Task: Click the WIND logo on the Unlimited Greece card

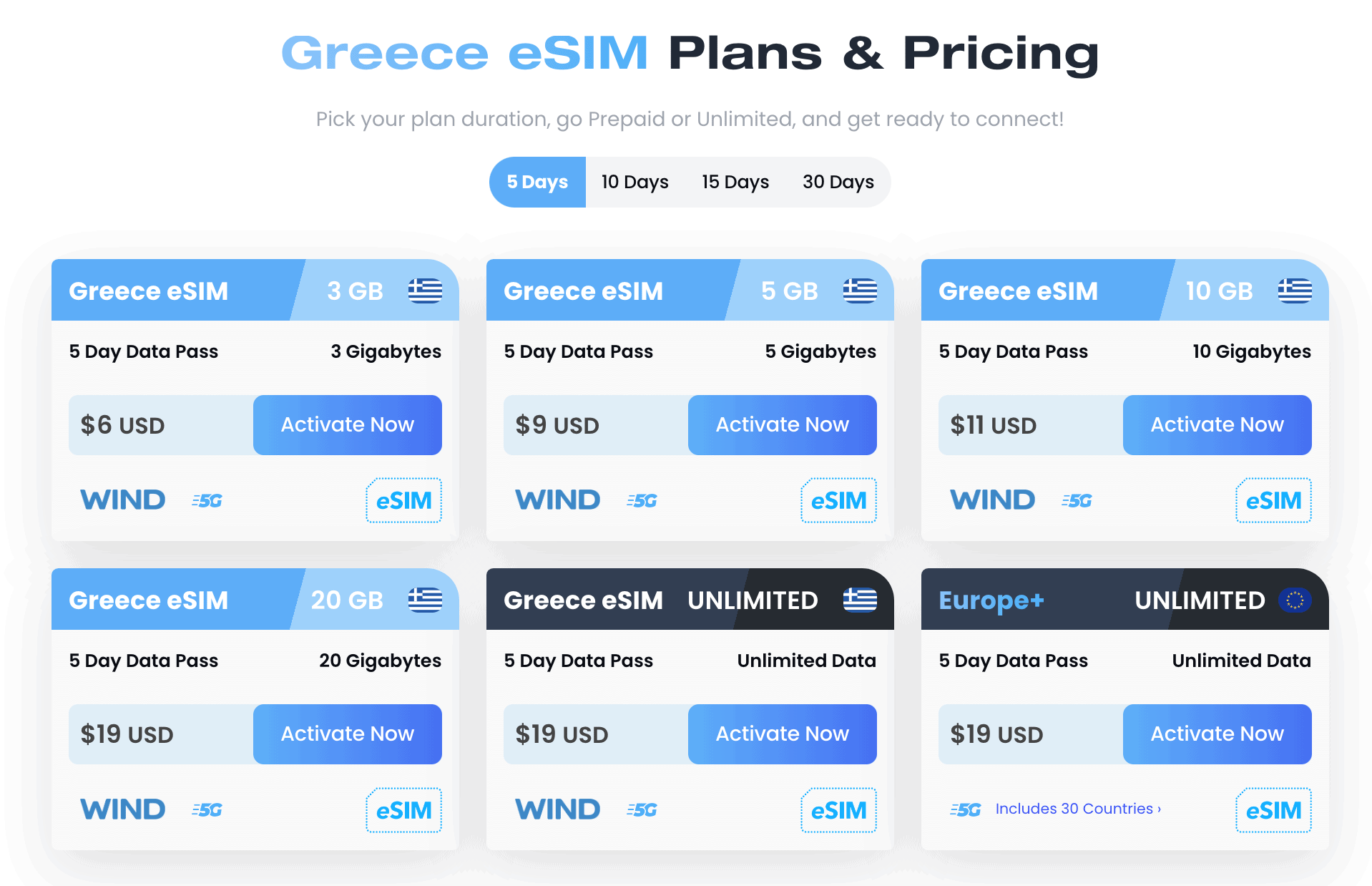Action: (557, 809)
